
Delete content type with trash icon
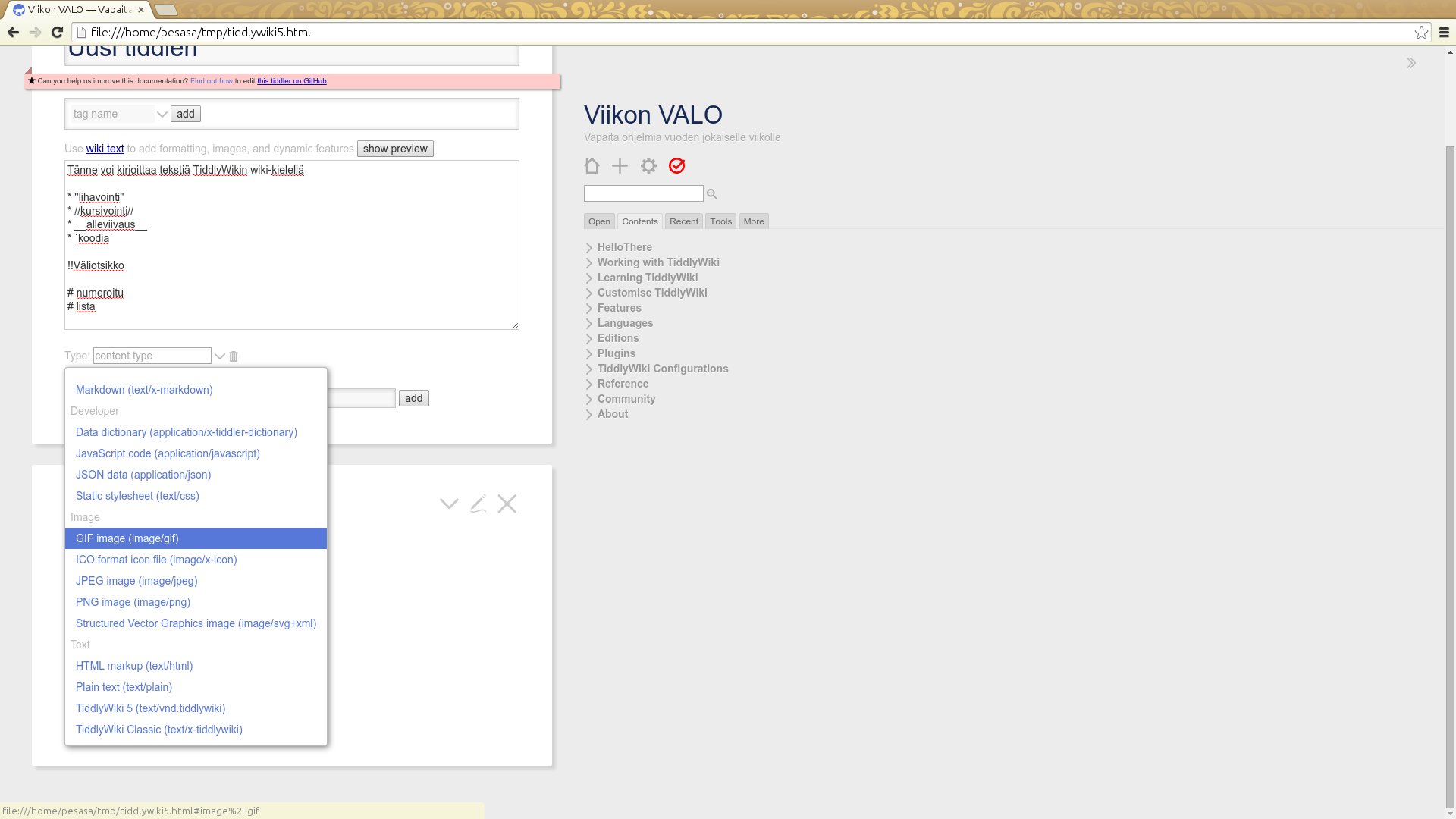coord(234,356)
